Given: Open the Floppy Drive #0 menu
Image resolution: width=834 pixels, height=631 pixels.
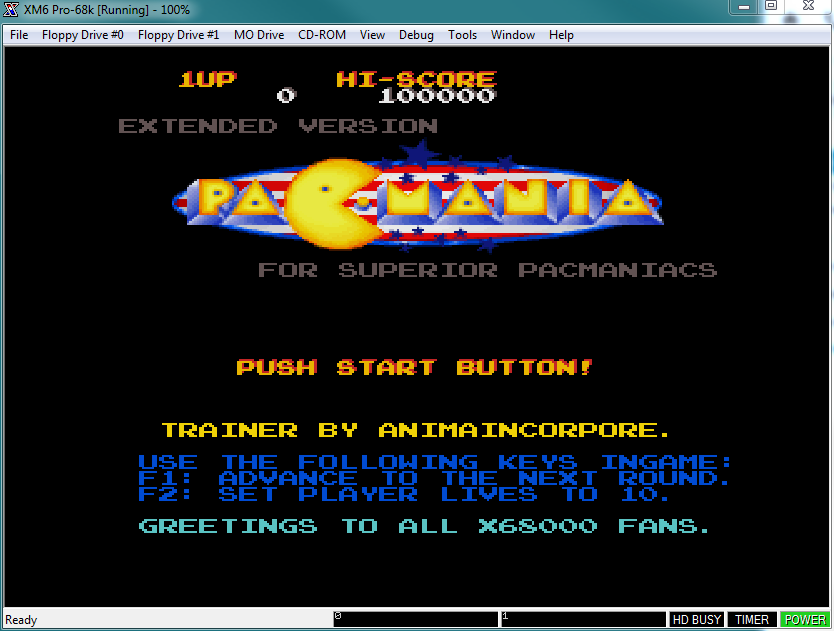Looking at the screenshot, I should coord(82,35).
